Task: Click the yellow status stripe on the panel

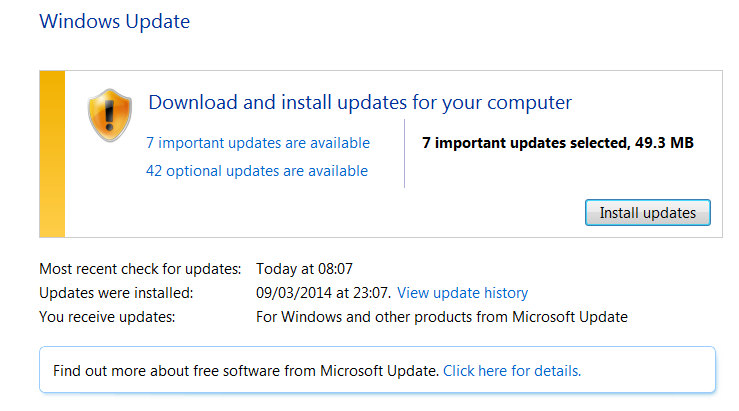Action: pyautogui.click(x=52, y=154)
